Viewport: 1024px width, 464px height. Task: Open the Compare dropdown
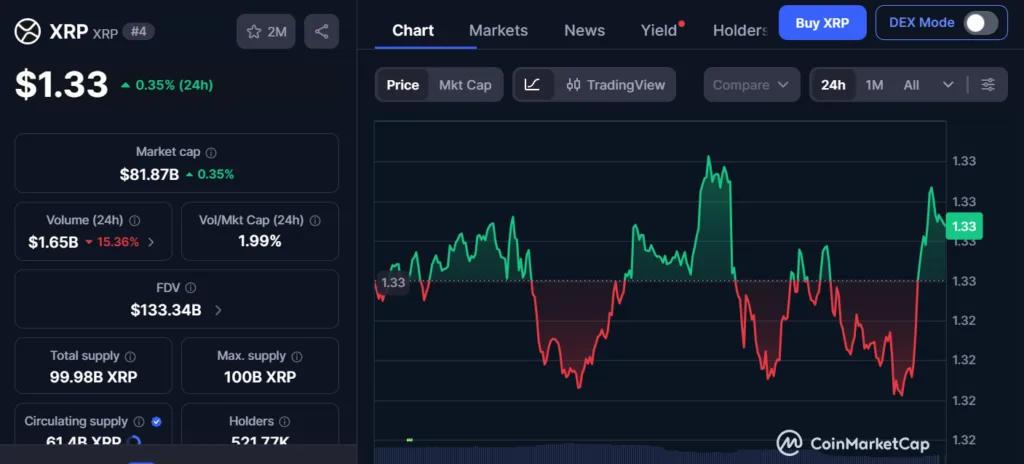click(752, 85)
